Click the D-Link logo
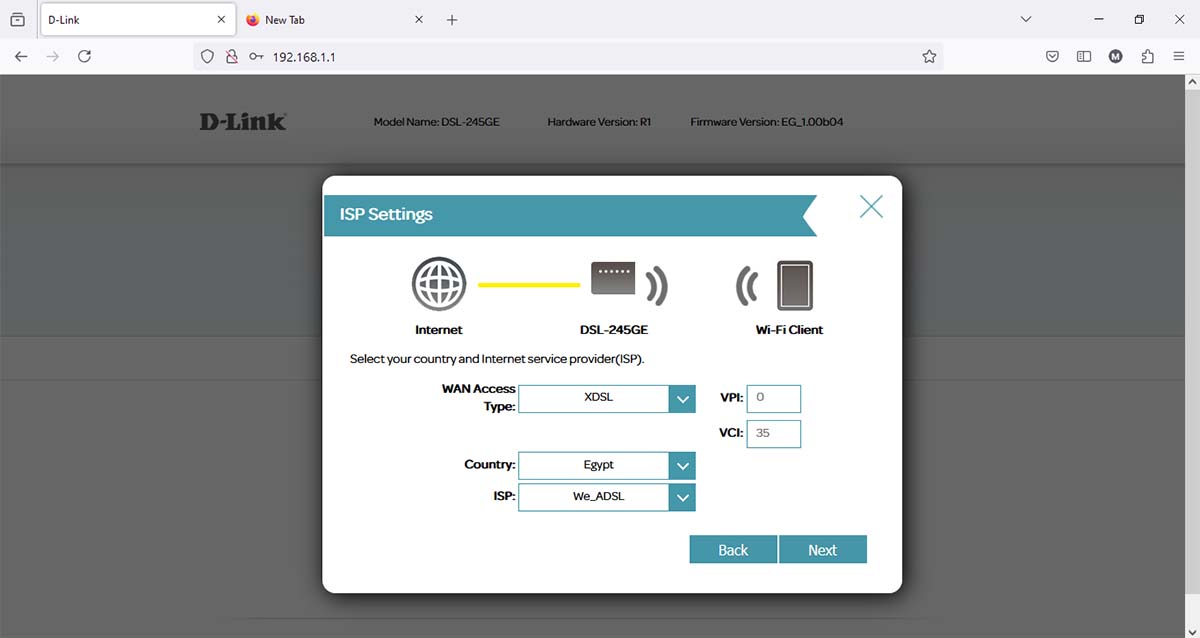 (x=243, y=121)
